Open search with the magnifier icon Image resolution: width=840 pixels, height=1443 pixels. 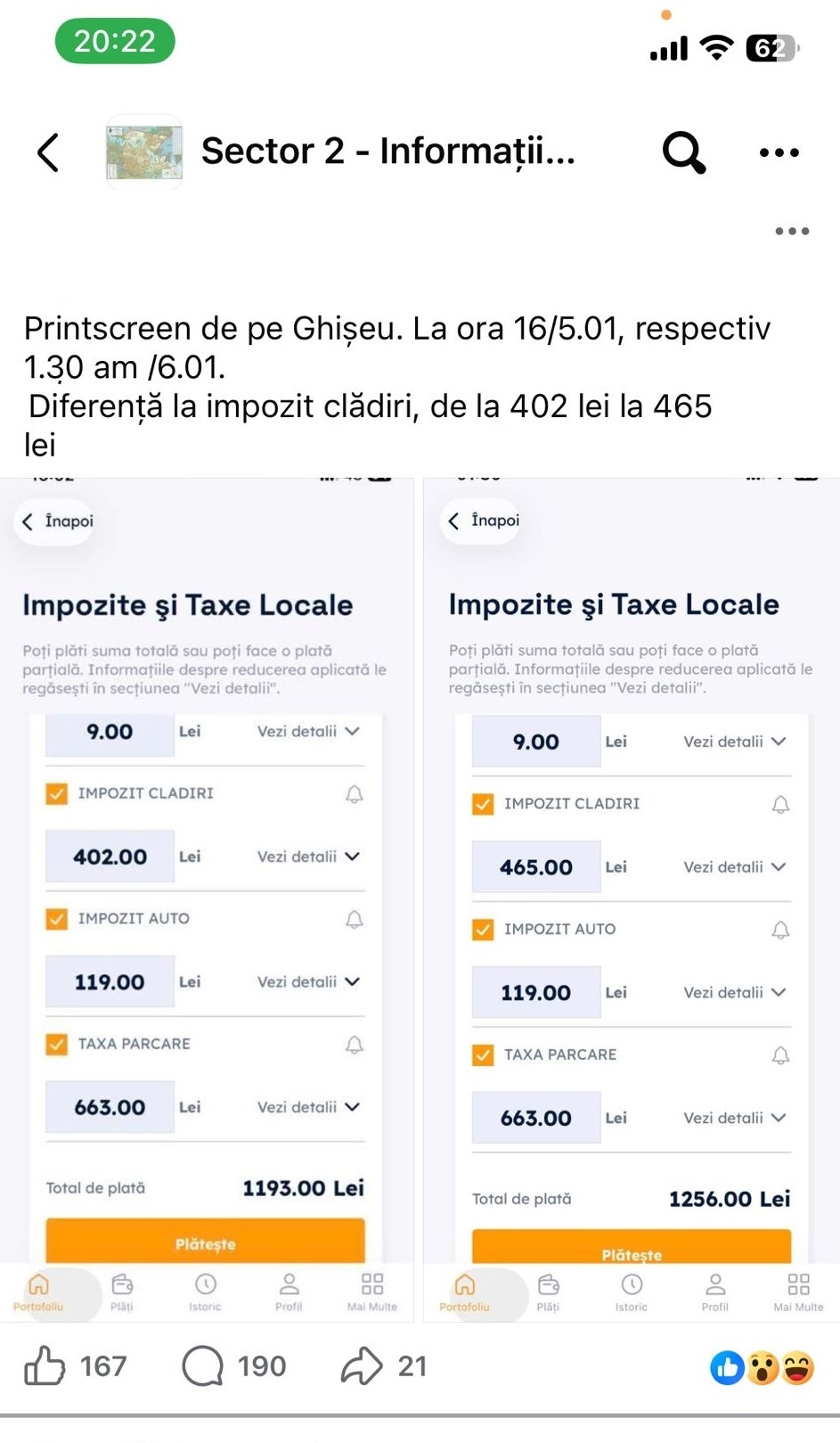pyautogui.click(x=683, y=152)
